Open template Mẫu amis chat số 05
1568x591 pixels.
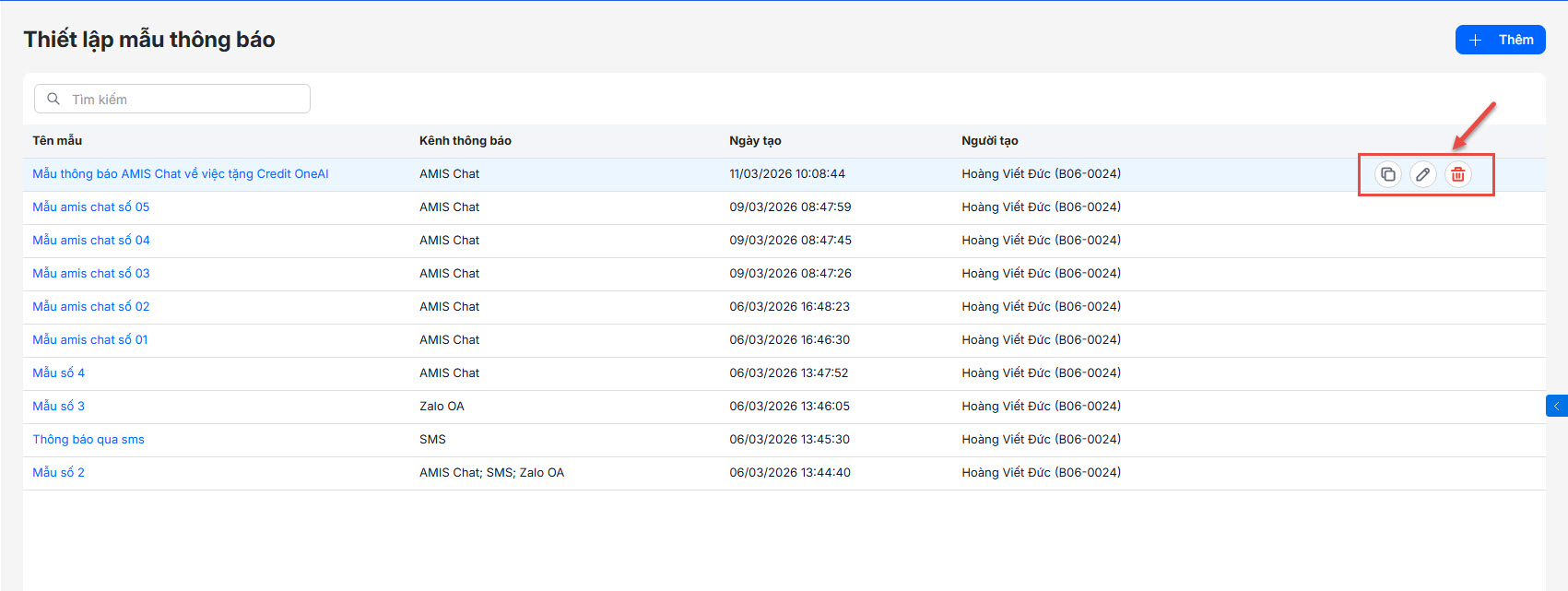(91, 207)
